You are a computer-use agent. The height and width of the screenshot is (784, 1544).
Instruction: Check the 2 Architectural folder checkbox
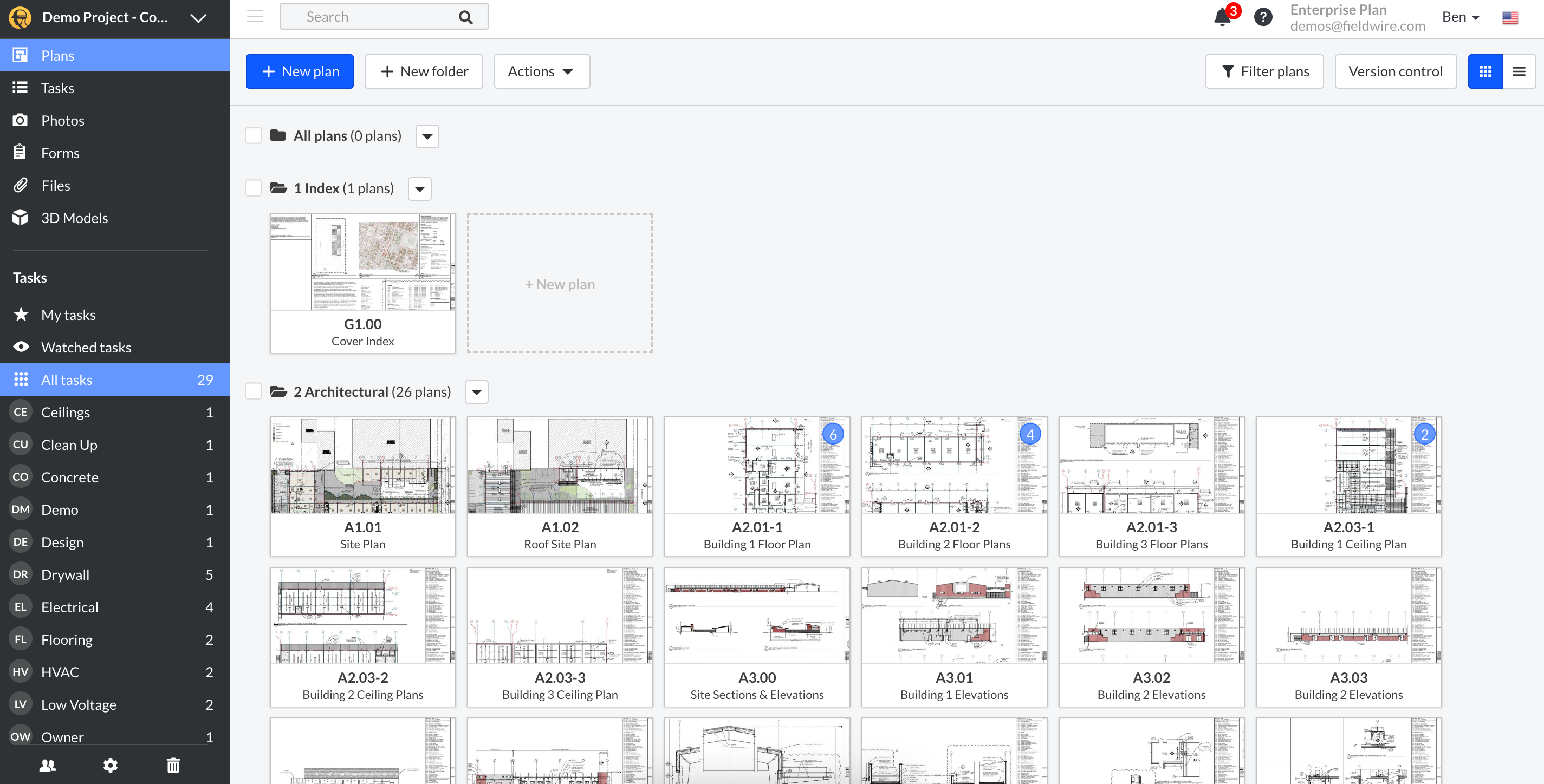[x=253, y=390]
